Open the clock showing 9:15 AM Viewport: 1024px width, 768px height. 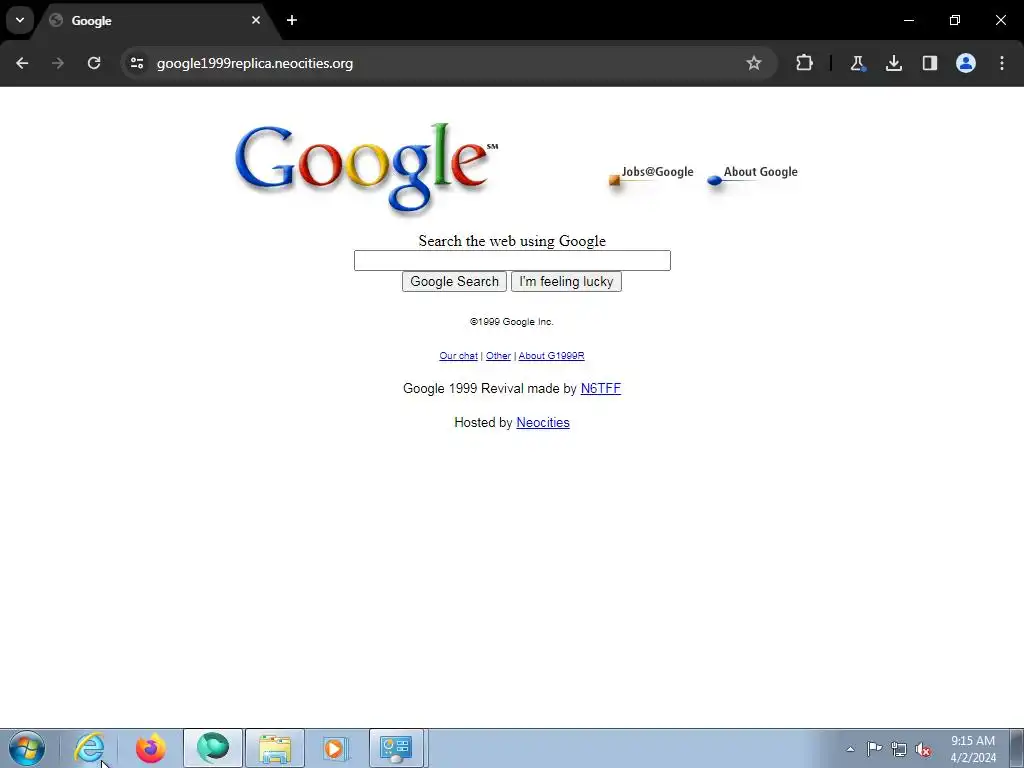tap(973, 749)
